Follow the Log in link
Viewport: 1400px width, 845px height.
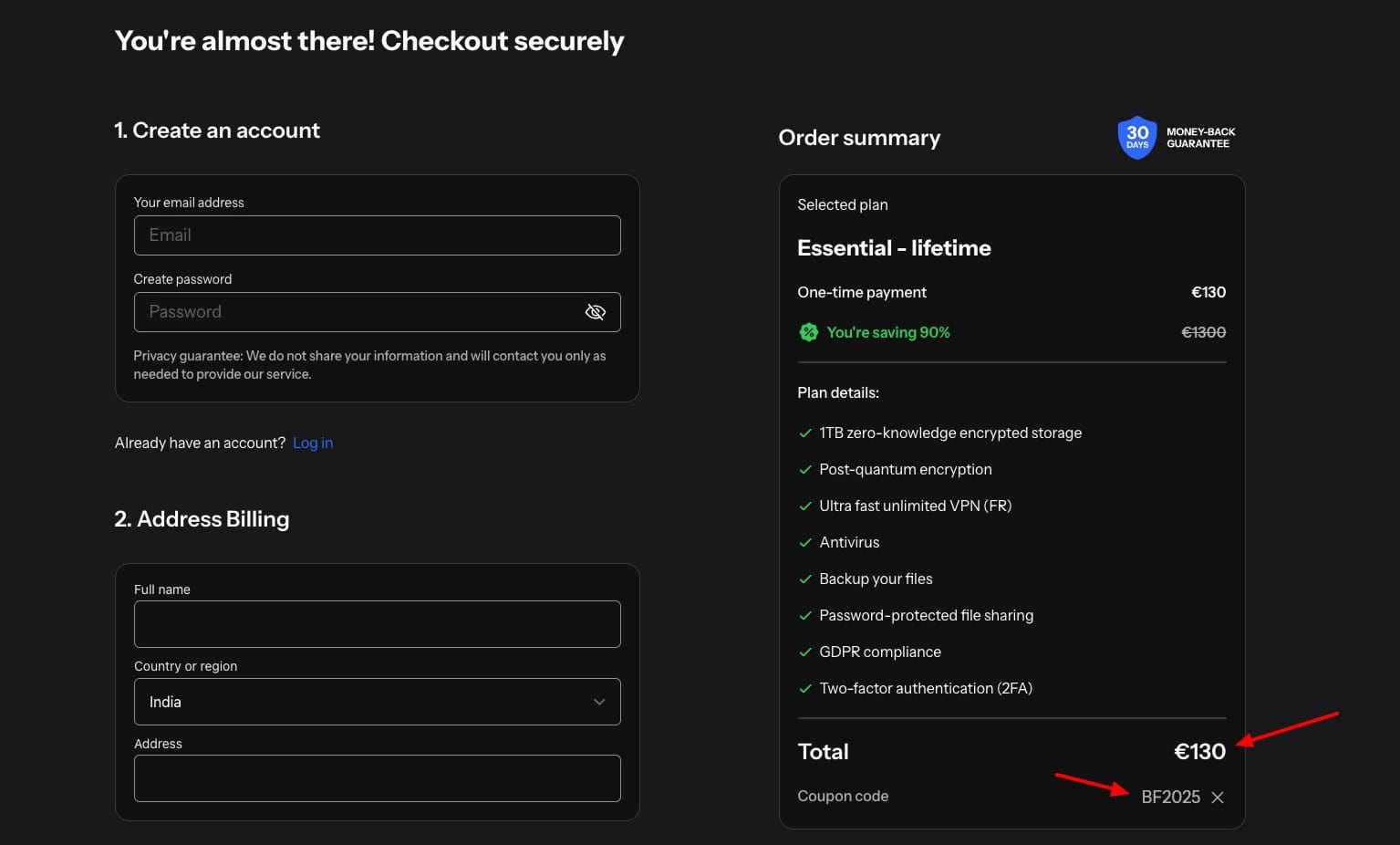click(x=313, y=443)
